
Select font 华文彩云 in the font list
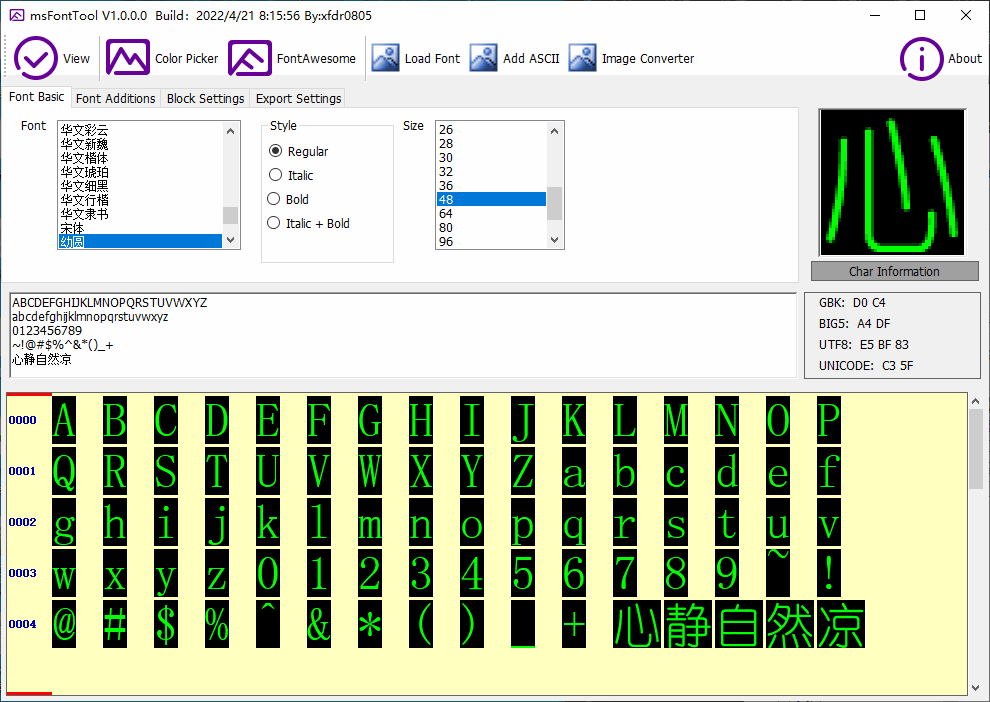click(140, 130)
